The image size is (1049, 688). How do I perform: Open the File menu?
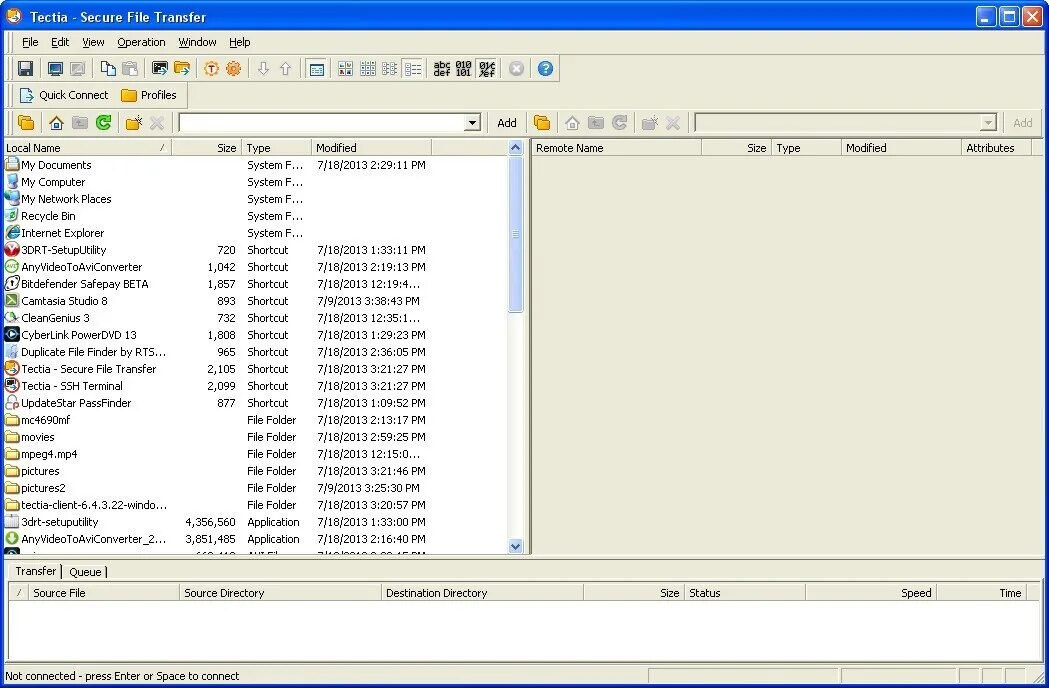pyautogui.click(x=30, y=42)
